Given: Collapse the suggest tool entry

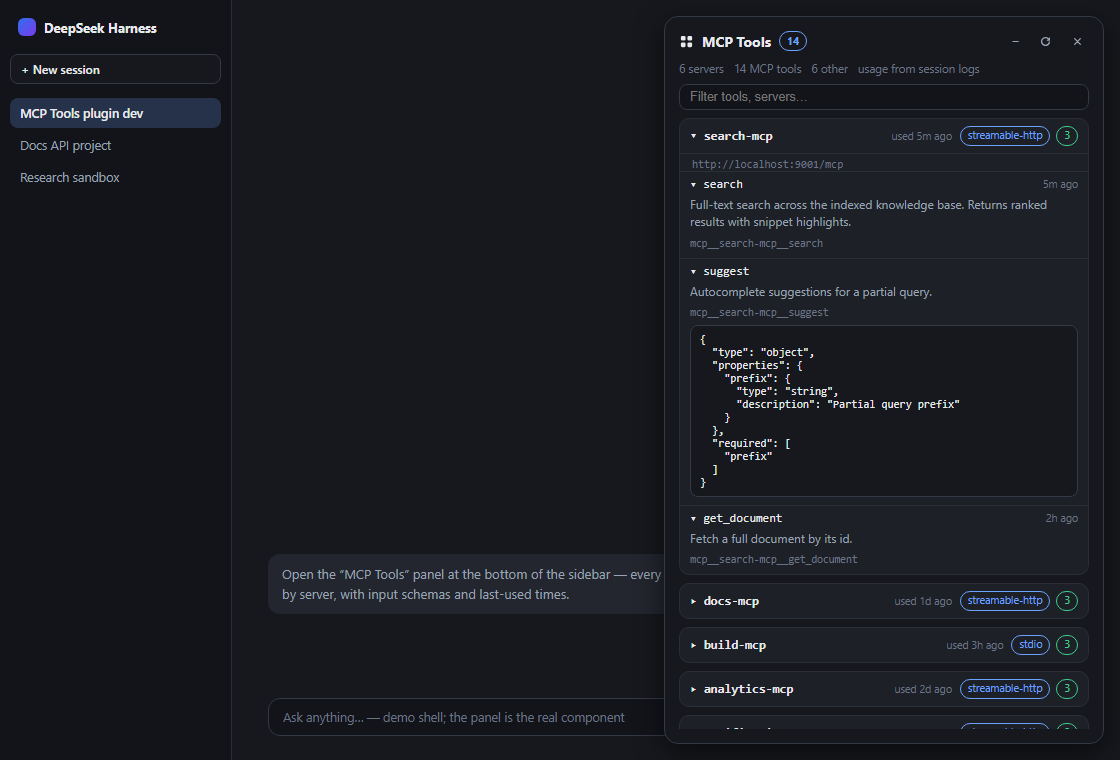Looking at the screenshot, I should (694, 271).
